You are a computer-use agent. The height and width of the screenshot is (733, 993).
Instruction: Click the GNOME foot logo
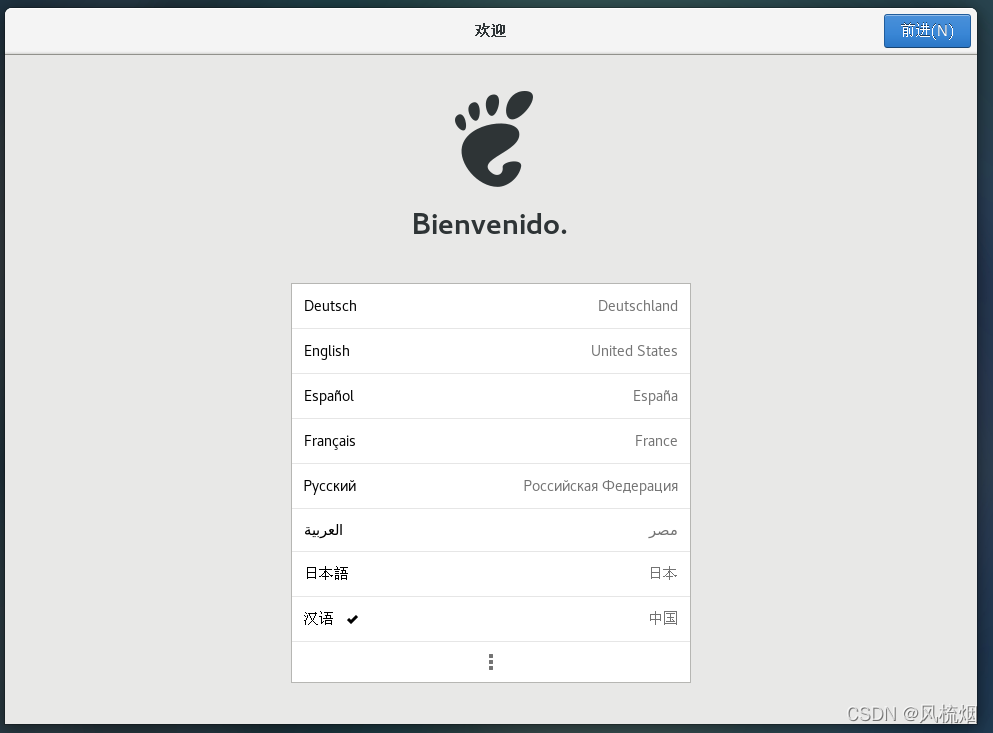click(x=494, y=139)
